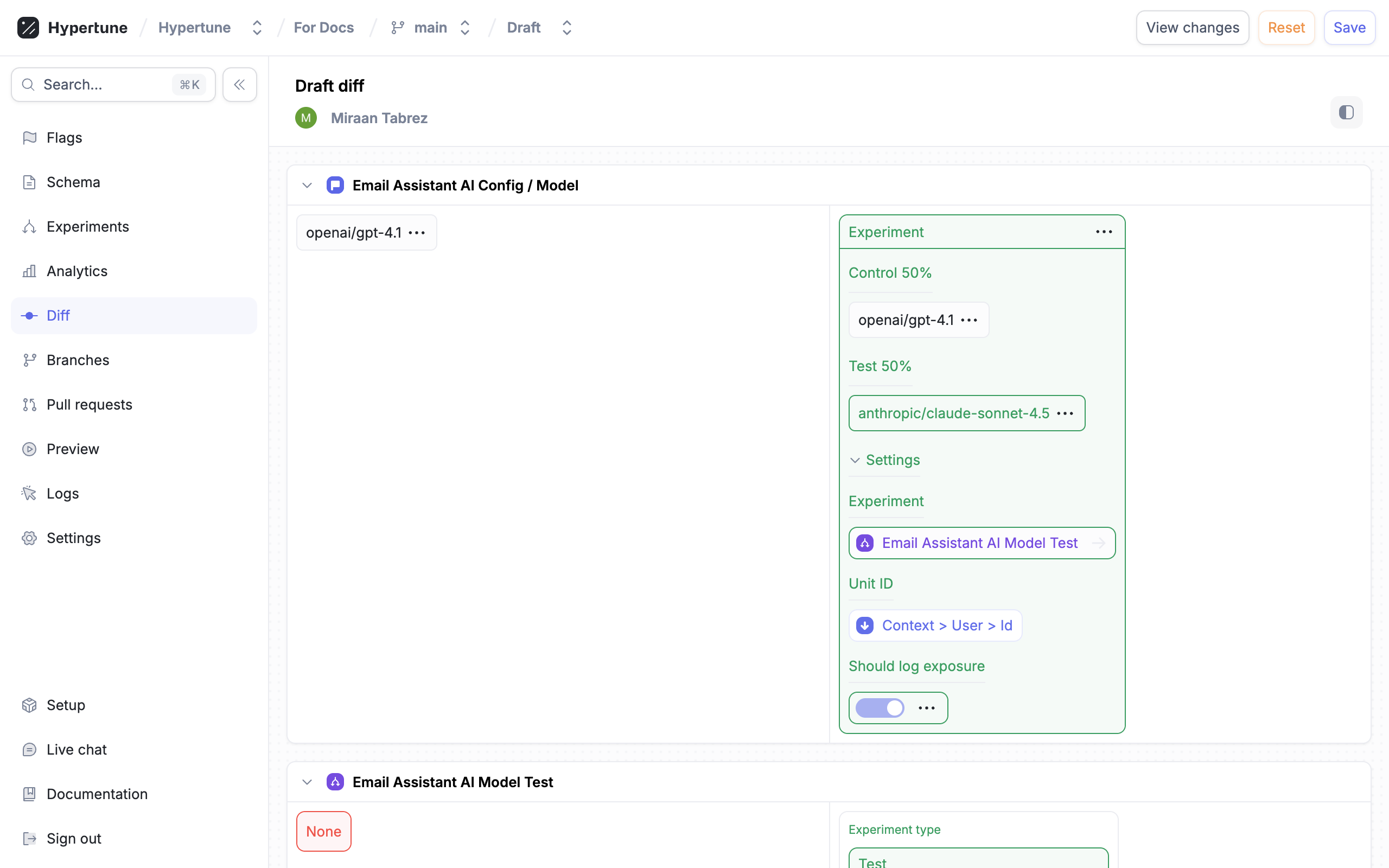Collapse the sidebar with double-chevron icon
This screenshot has height=868, width=1389.
tap(239, 85)
